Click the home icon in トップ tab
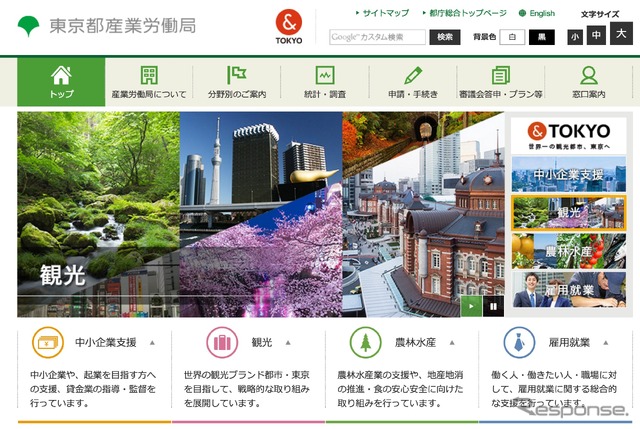This screenshot has width=640, height=429. [x=61, y=75]
